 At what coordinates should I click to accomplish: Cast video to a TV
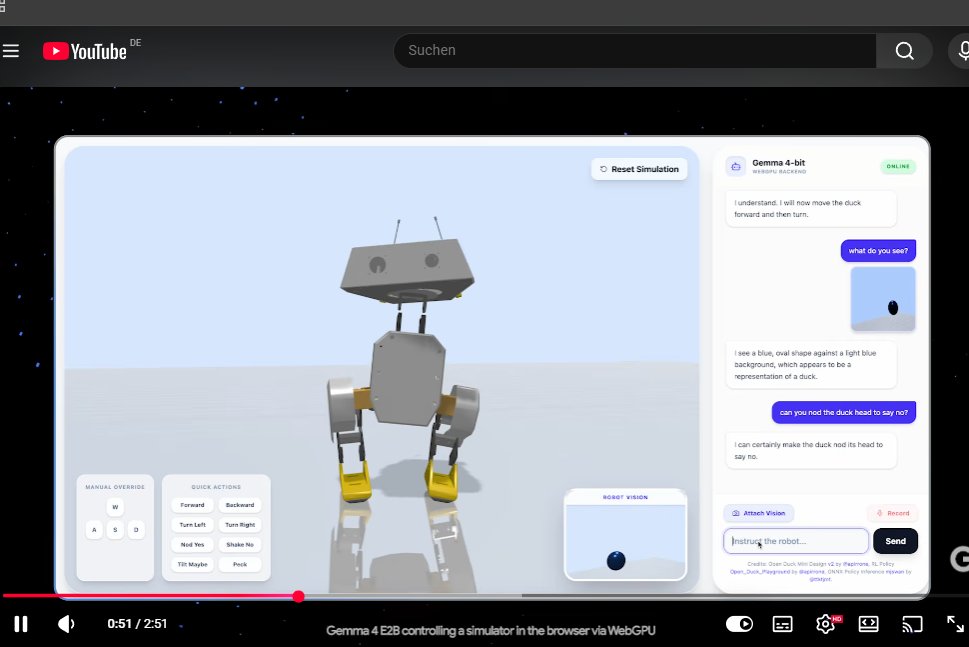point(912,624)
